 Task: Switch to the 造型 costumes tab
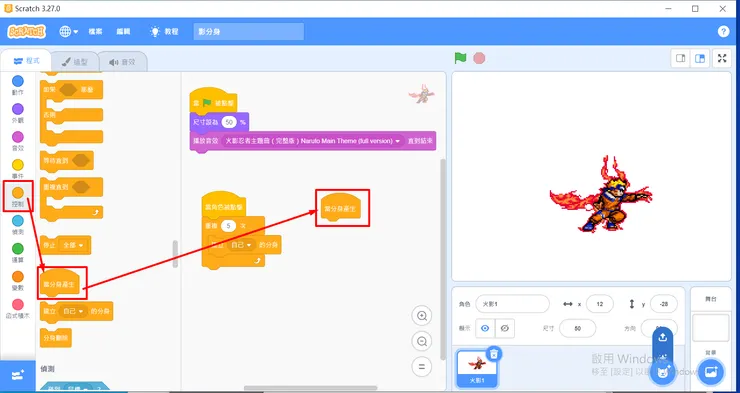point(75,62)
